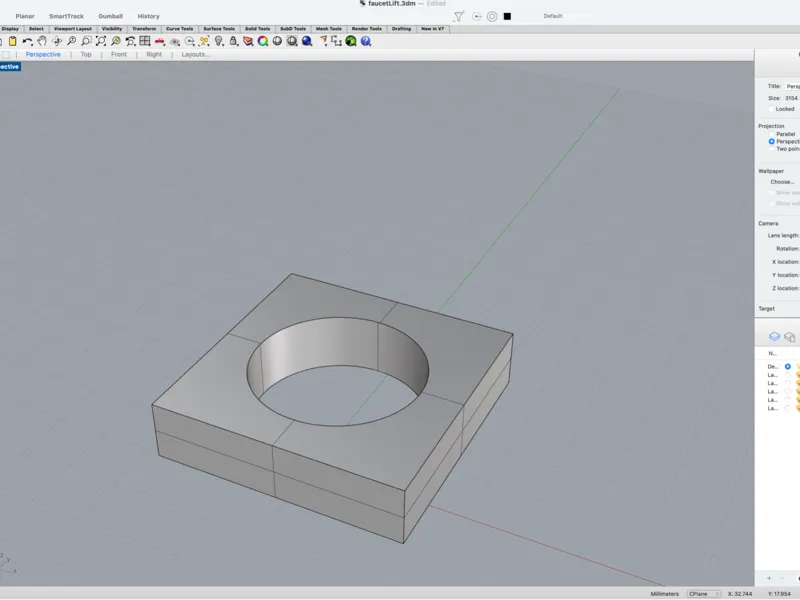Open the blue Perspective viewport title menu
Viewport: 800px width, 600px height.
click(10, 67)
